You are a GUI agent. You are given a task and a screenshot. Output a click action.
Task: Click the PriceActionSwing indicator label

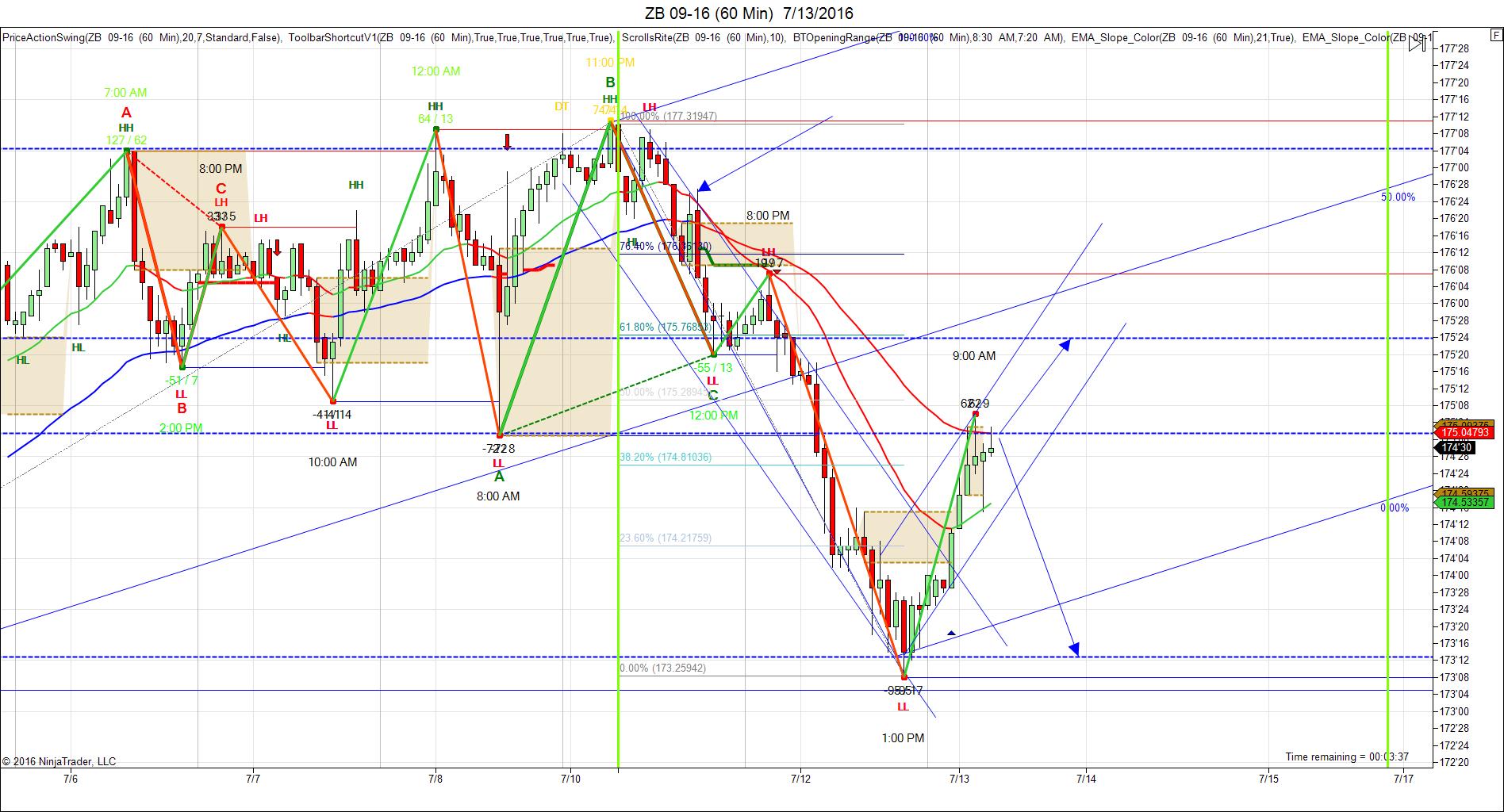tap(141, 37)
